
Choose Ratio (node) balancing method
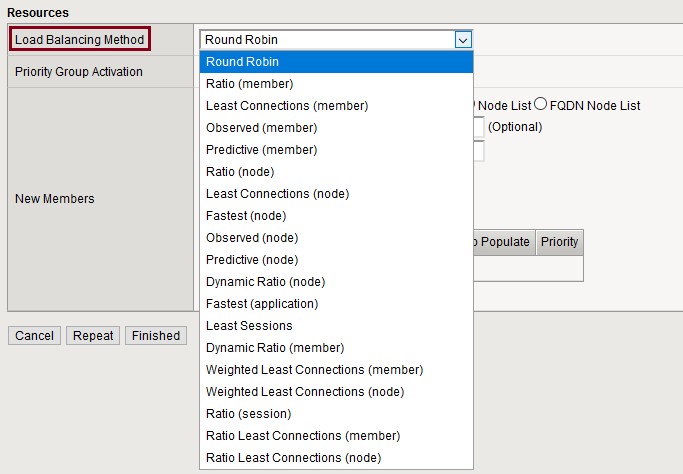(x=240, y=172)
